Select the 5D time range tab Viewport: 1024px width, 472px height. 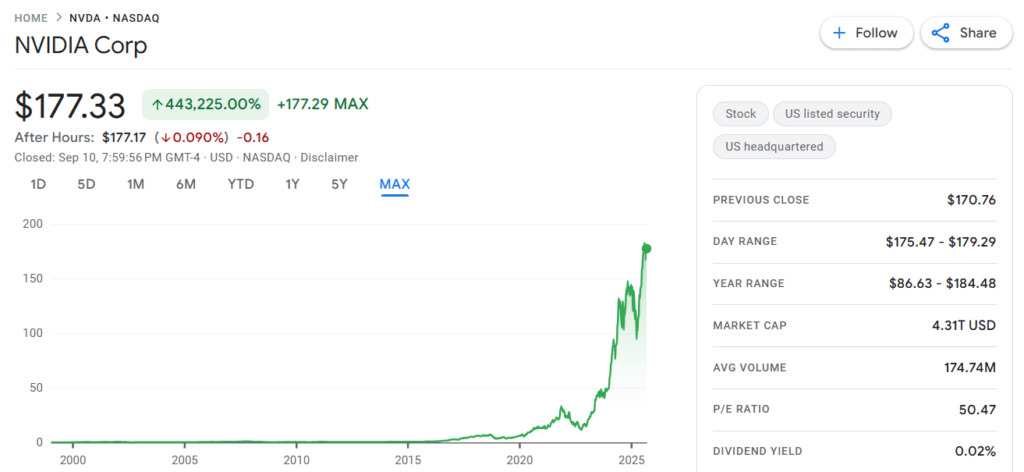86,185
